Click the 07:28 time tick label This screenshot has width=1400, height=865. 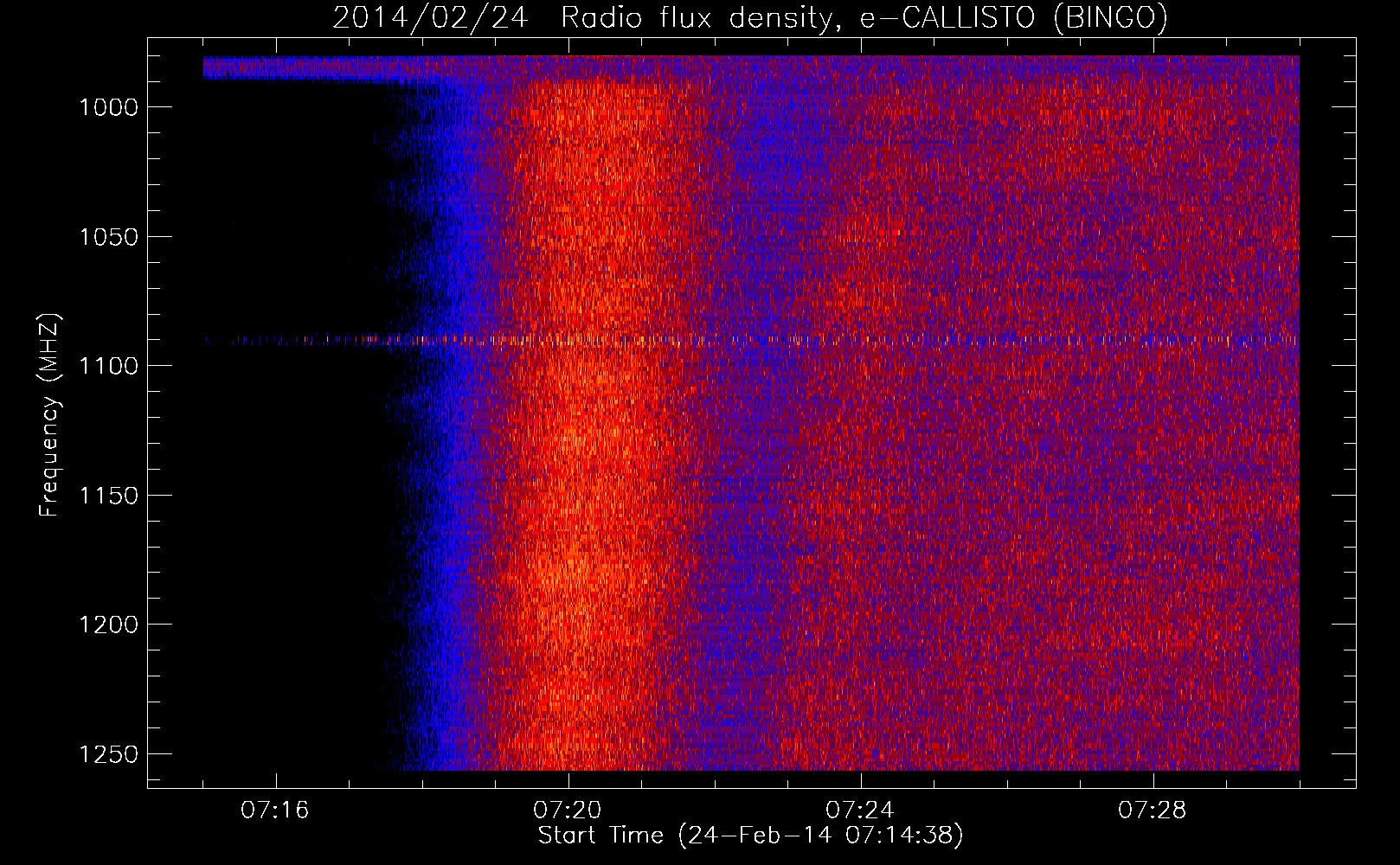[x=1153, y=811]
